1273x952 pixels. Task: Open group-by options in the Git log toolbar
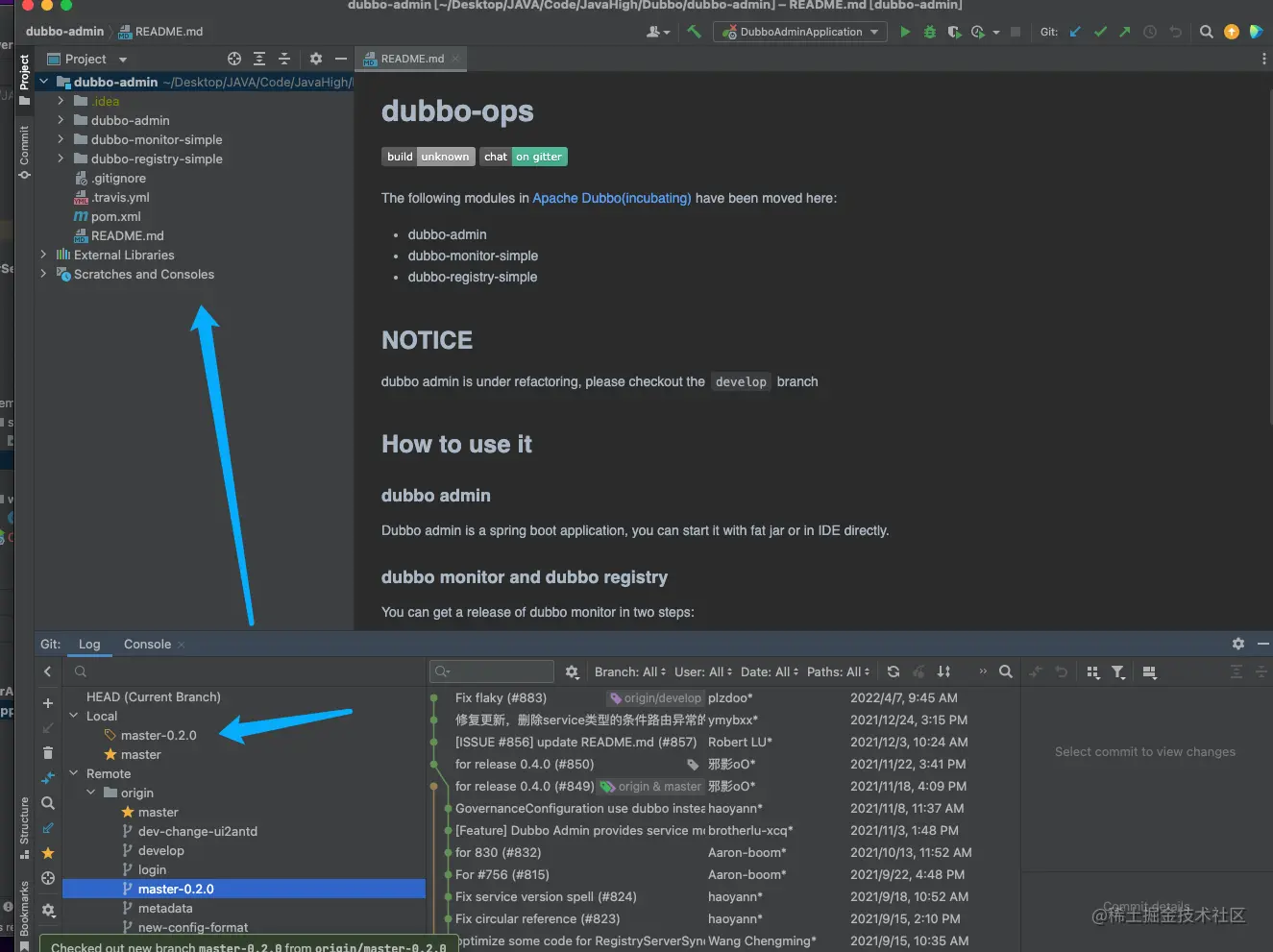tap(1093, 671)
